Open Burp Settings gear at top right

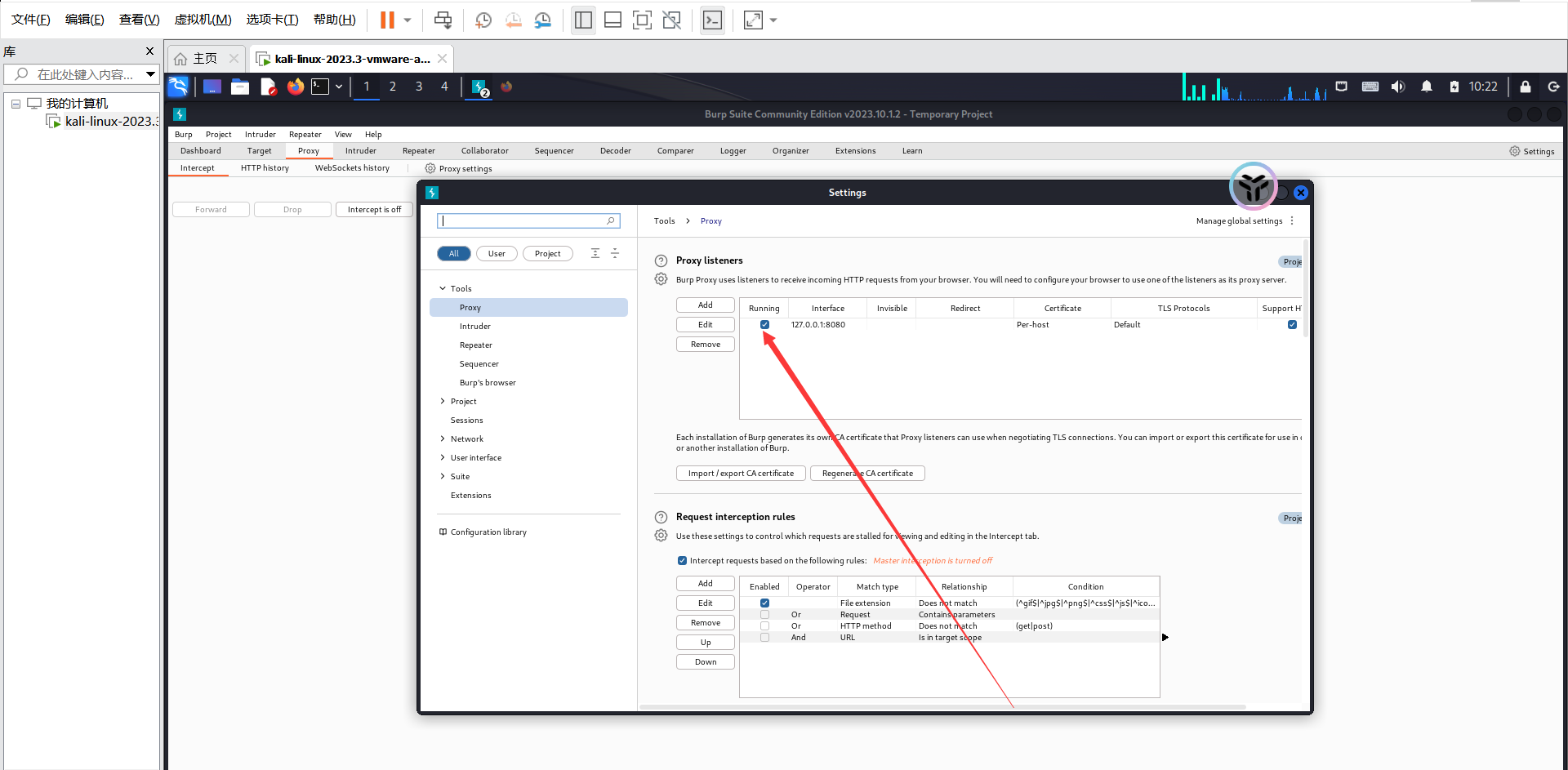click(1531, 151)
